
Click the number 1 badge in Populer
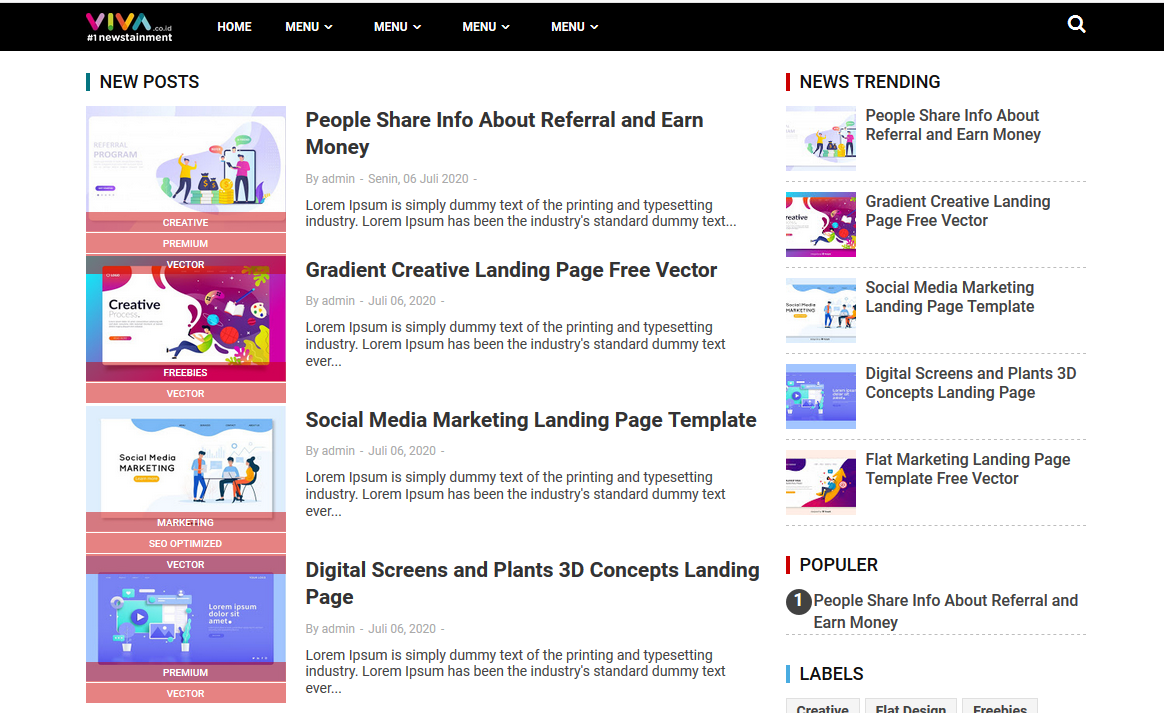[x=799, y=601]
